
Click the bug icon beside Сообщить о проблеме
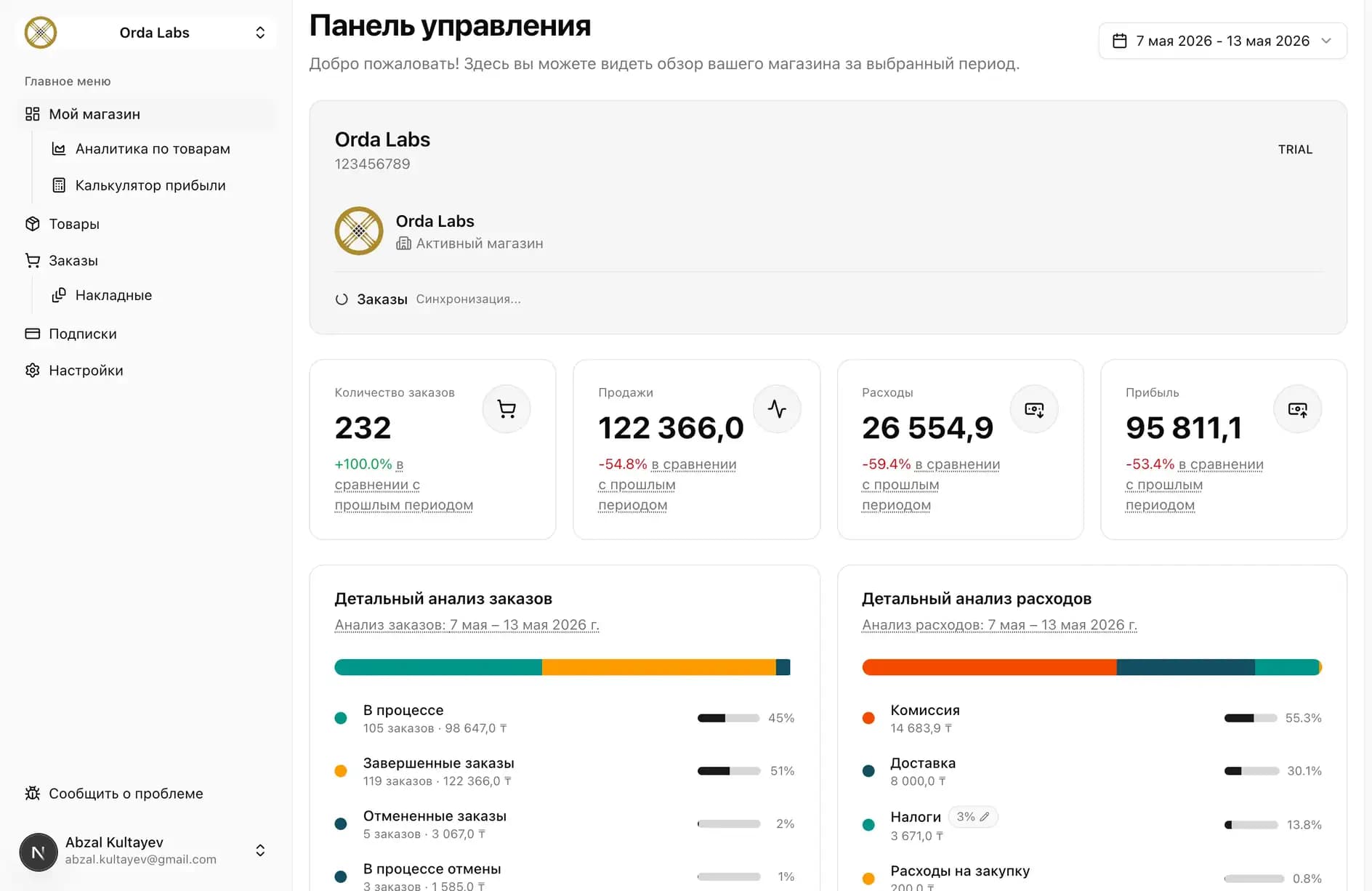click(x=32, y=794)
